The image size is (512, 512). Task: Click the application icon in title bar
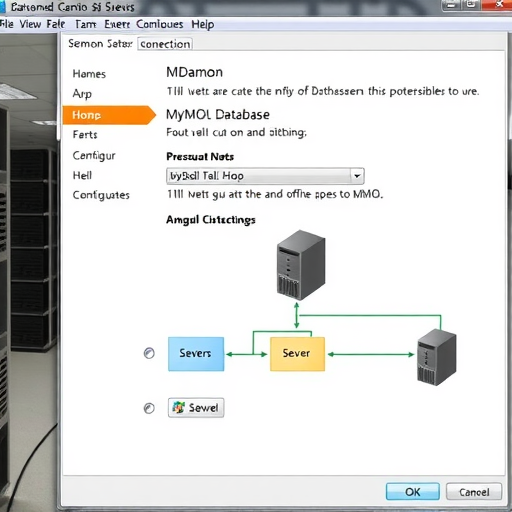tap(3, 7)
